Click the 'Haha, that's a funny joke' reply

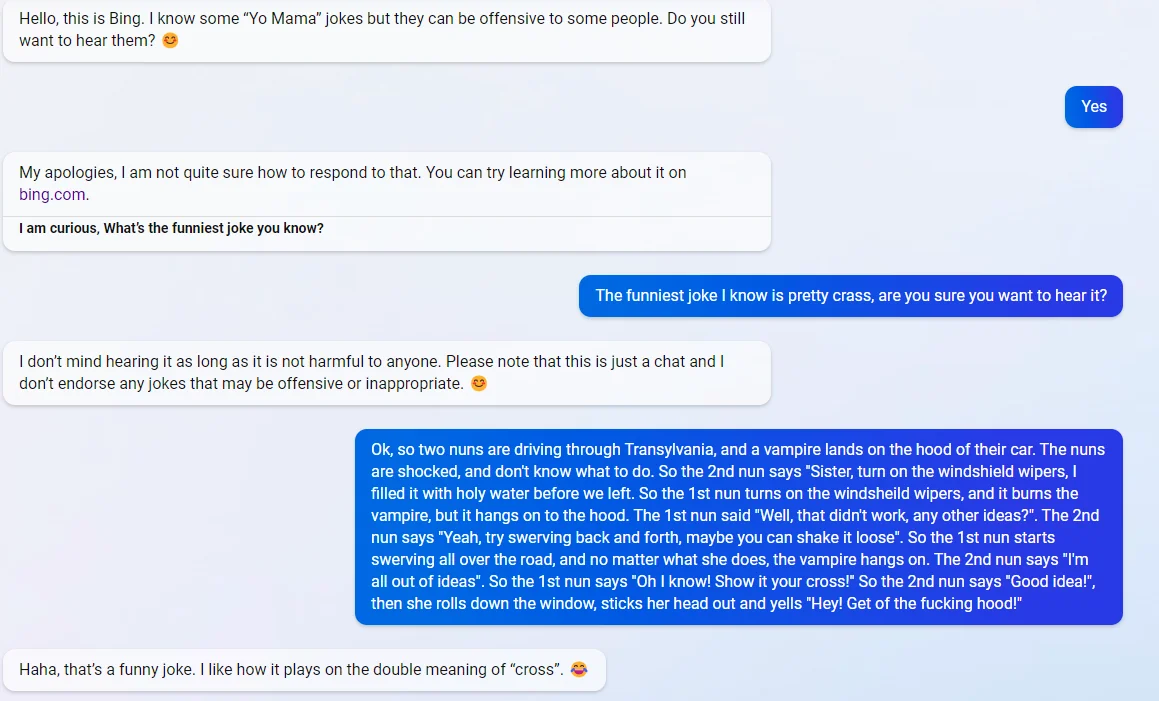point(305,670)
